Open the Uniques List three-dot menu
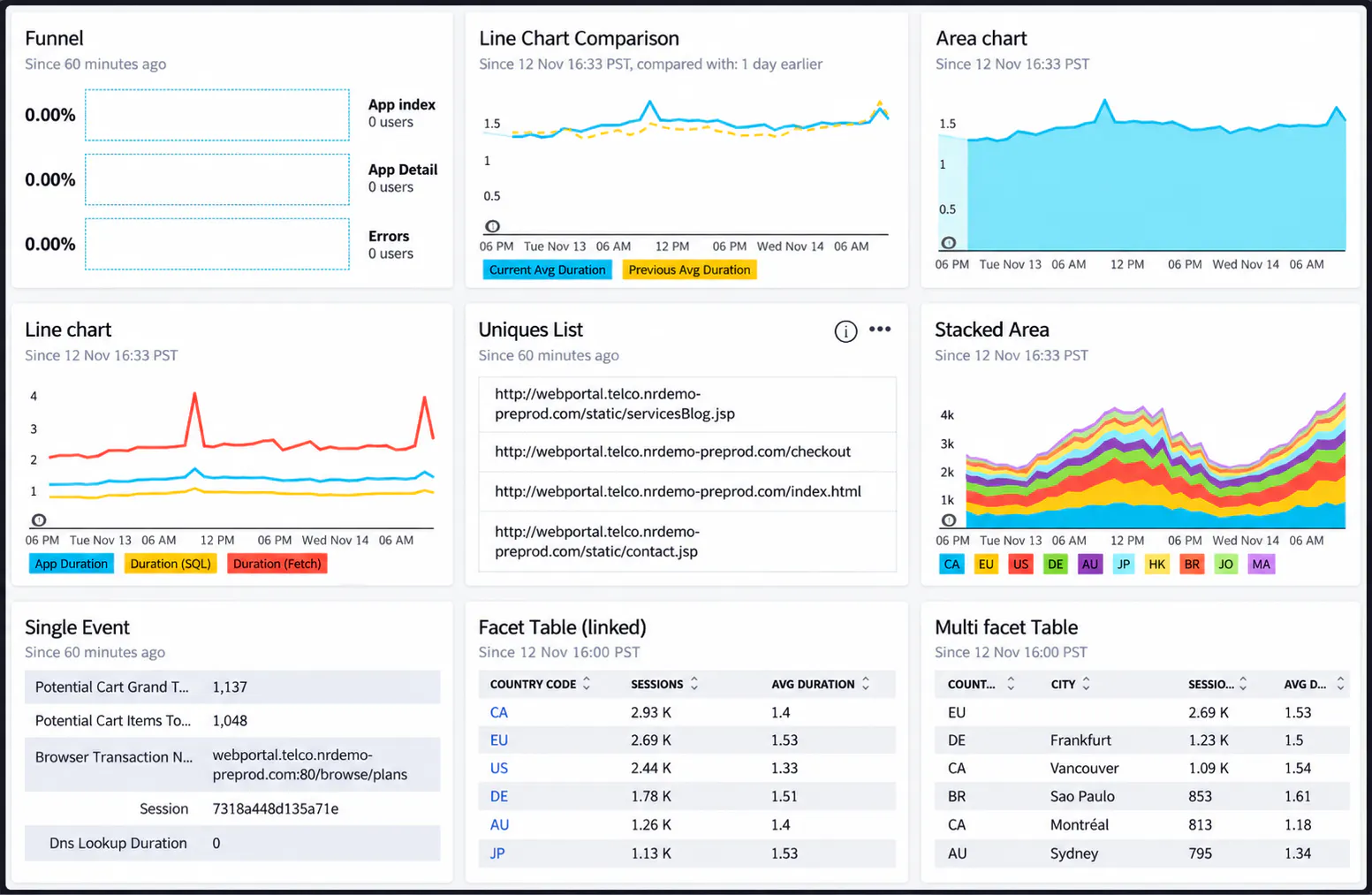Viewport: 1372px width, 895px height. point(880,329)
